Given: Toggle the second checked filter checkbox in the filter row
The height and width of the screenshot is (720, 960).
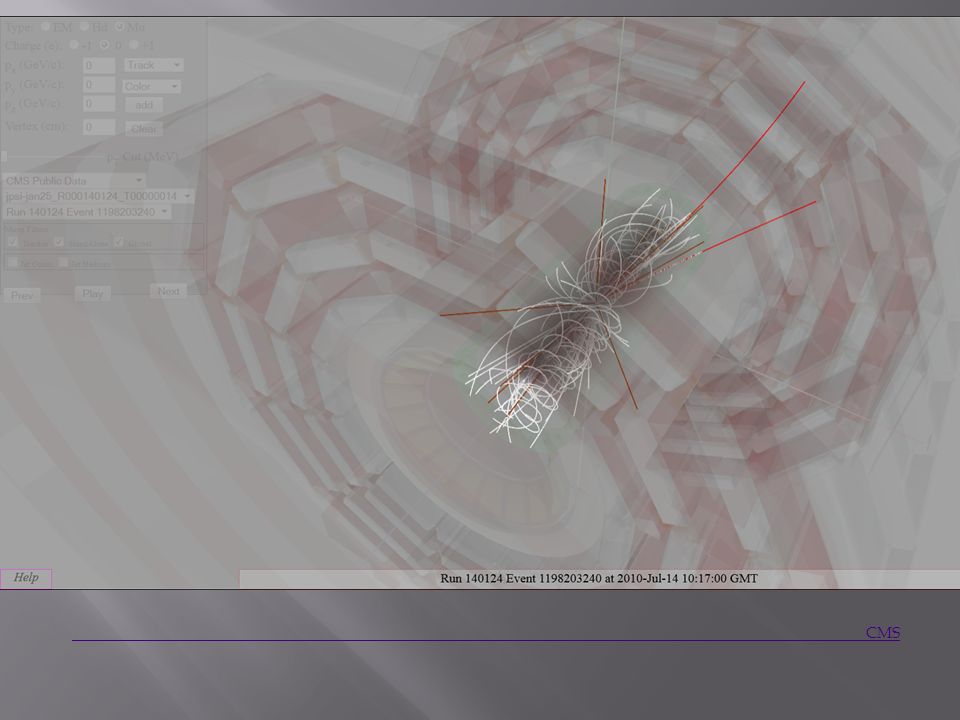Looking at the screenshot, I should [x=59, y=242].
